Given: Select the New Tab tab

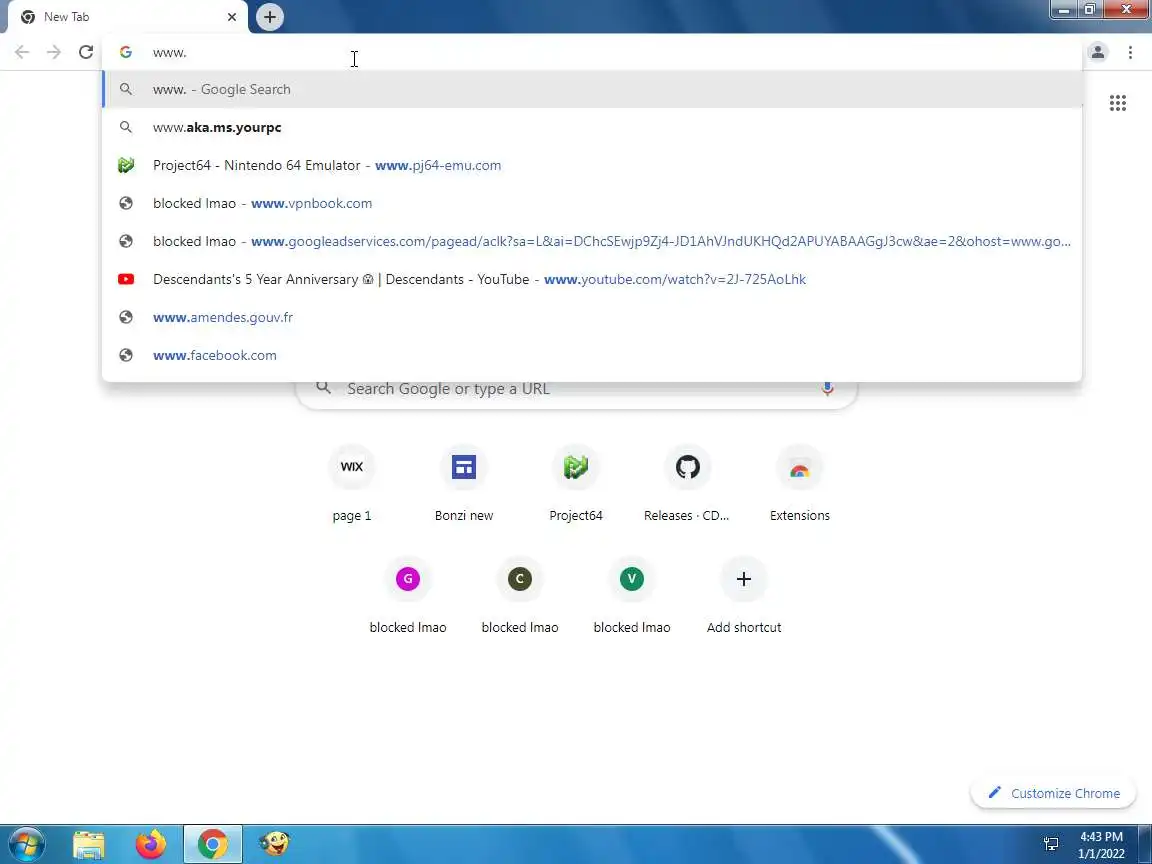Looking at the screenshot, I should 127,17.
